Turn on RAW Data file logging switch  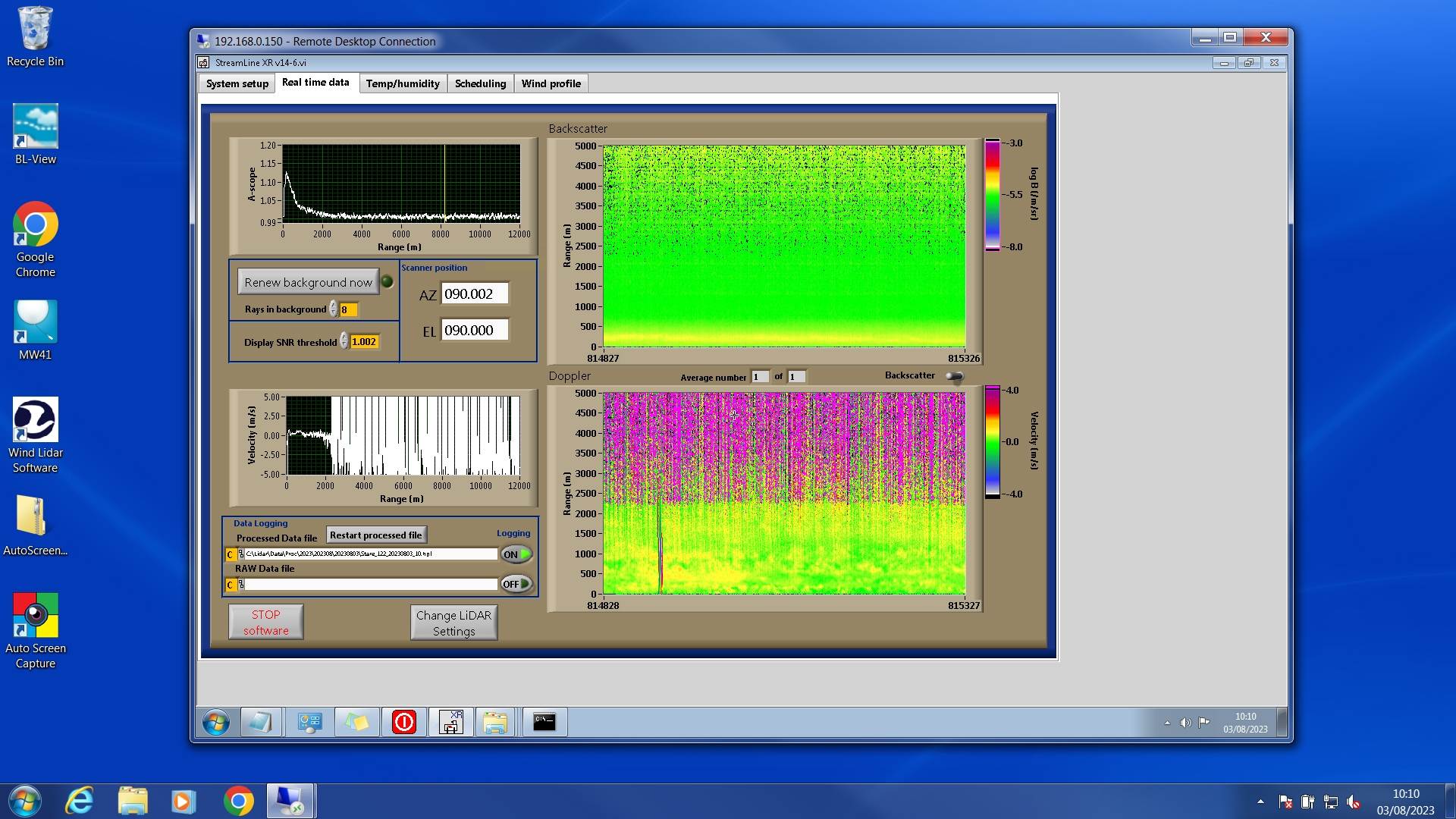click(516, 584)
